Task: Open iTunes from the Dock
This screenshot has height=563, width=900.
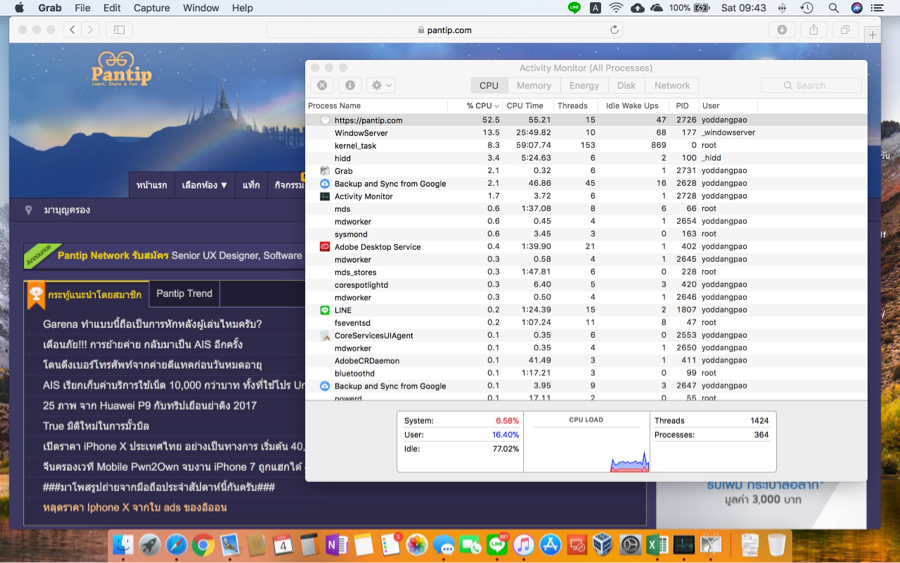Action: [523, 545]
